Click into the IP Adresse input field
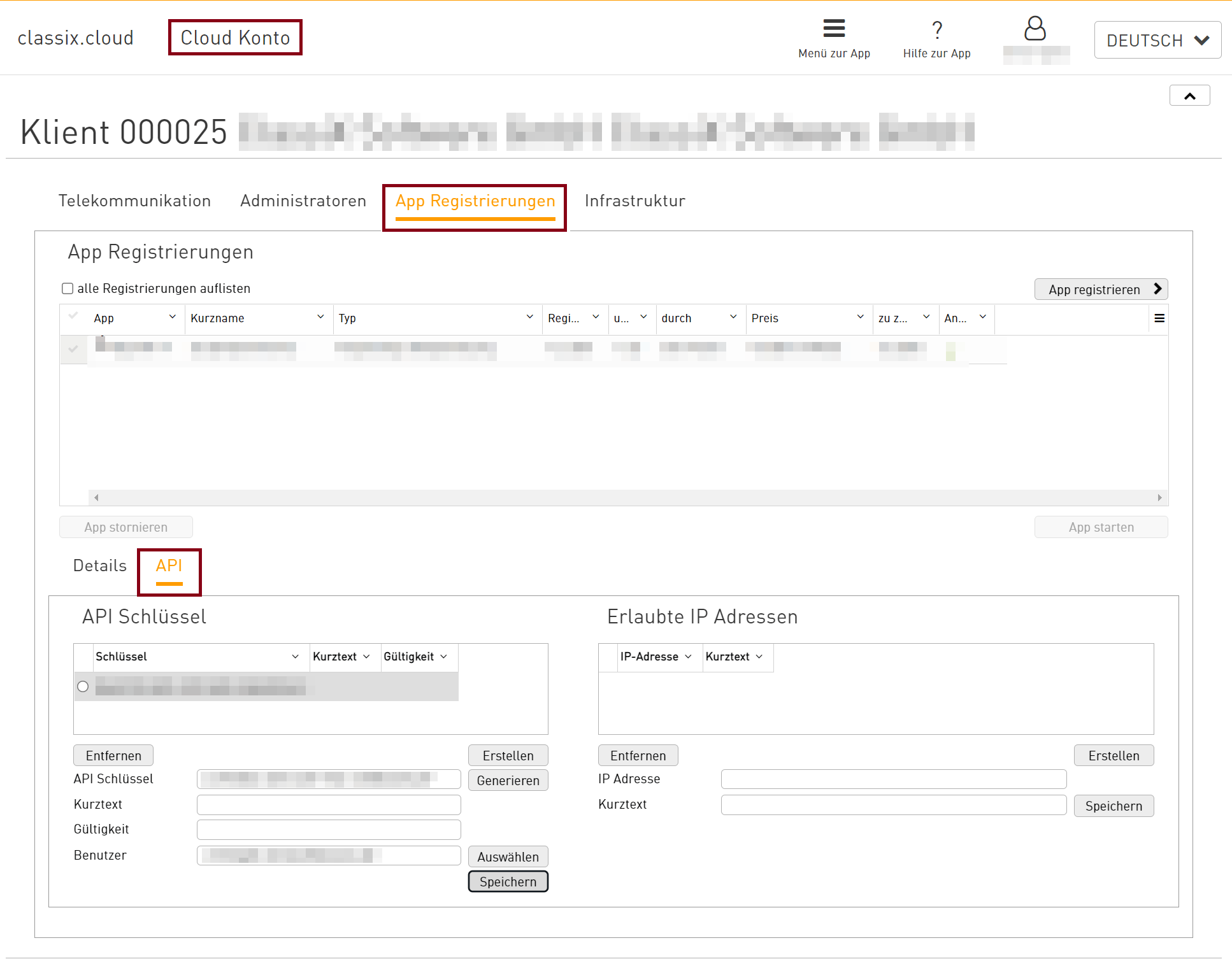1232x966 pixels. click(x=893, y=779)
